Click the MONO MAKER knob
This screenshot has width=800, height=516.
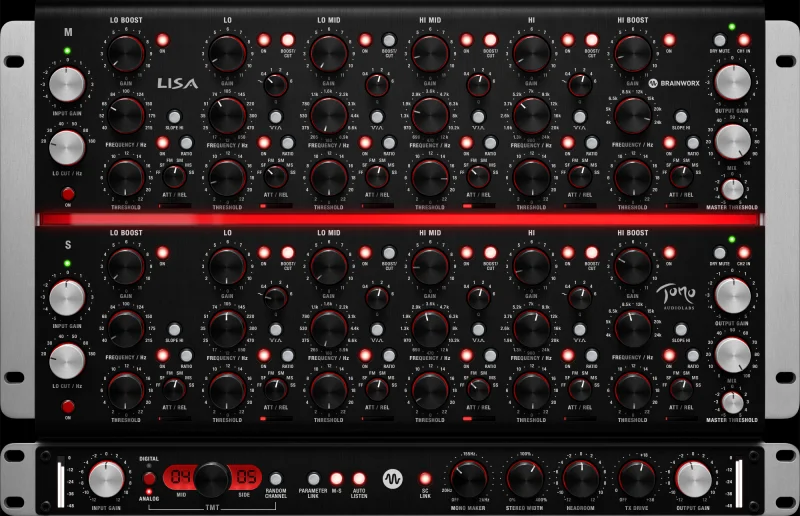click(468, 479)
